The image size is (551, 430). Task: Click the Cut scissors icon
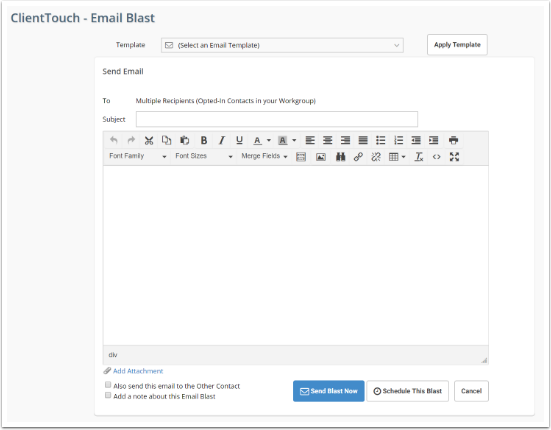pyautogui.click(x=149, y=141)
